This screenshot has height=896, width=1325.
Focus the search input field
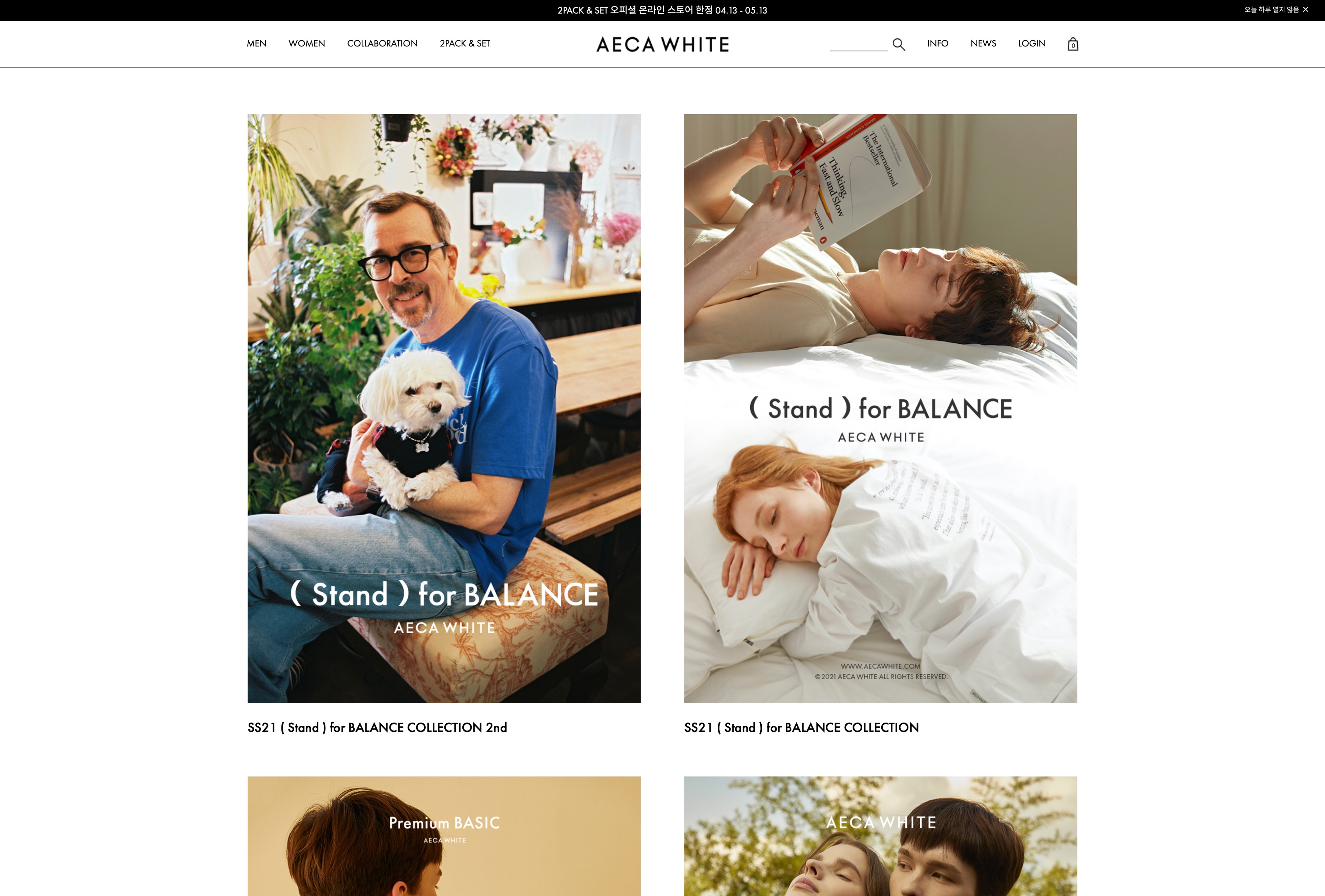point(859,44)
